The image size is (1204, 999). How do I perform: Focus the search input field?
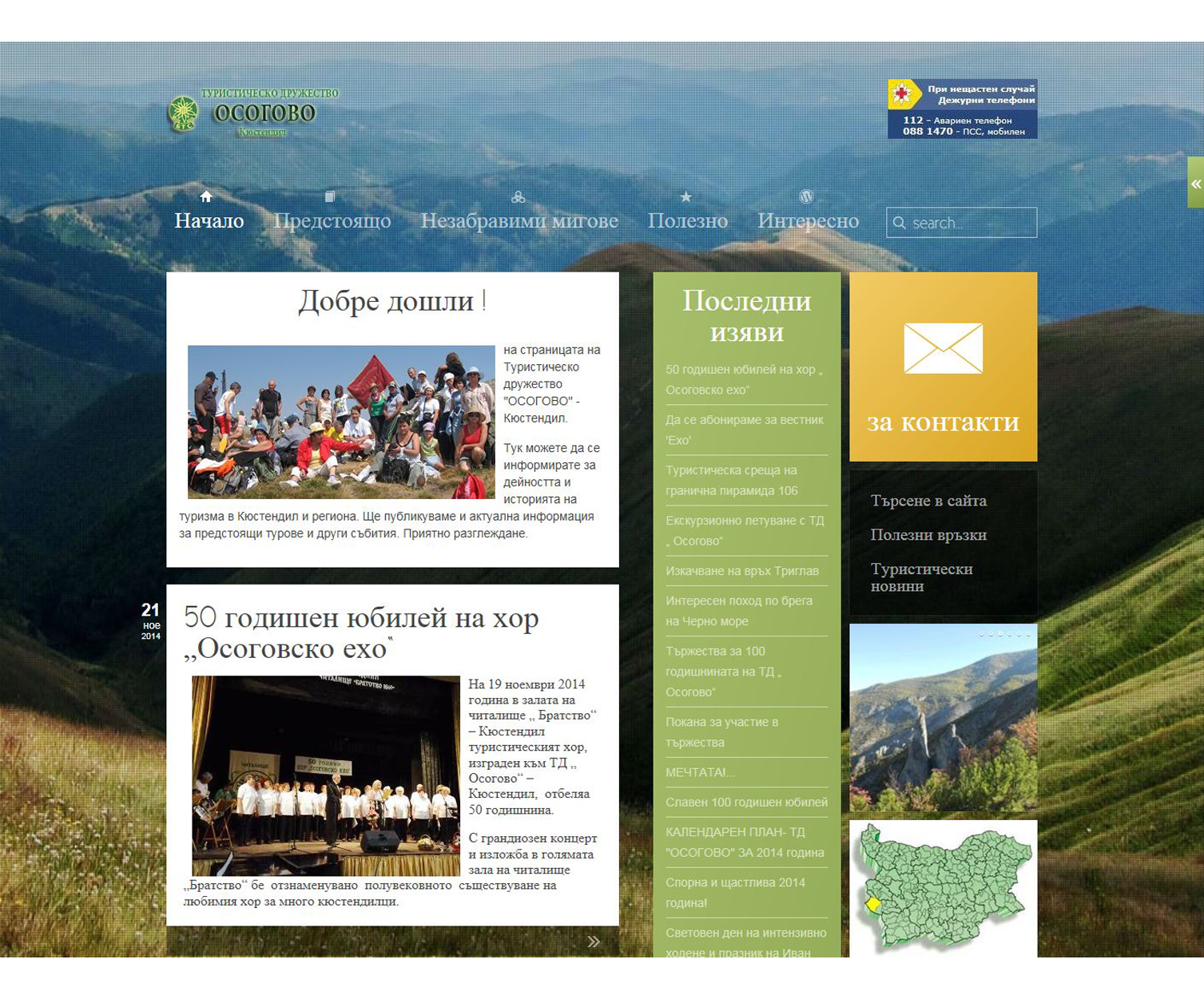[x=962, y=223]
